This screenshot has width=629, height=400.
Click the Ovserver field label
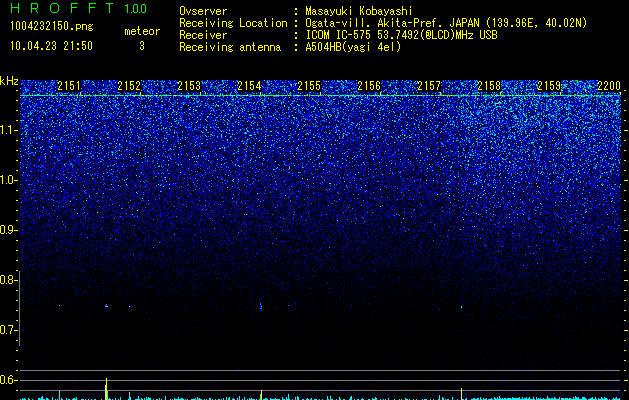click(x=203, y=11)
